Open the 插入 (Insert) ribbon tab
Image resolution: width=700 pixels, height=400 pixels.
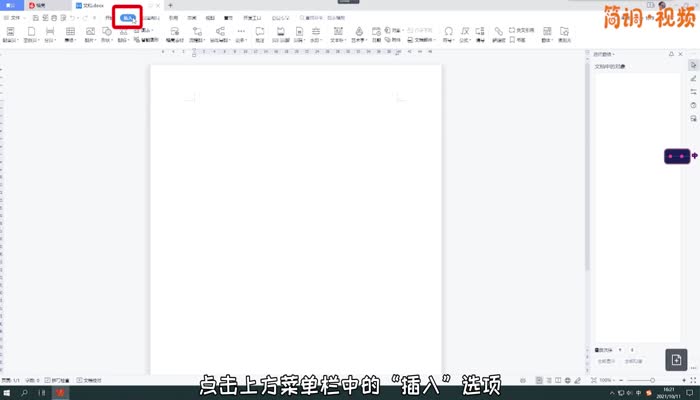tap(127, 18)
